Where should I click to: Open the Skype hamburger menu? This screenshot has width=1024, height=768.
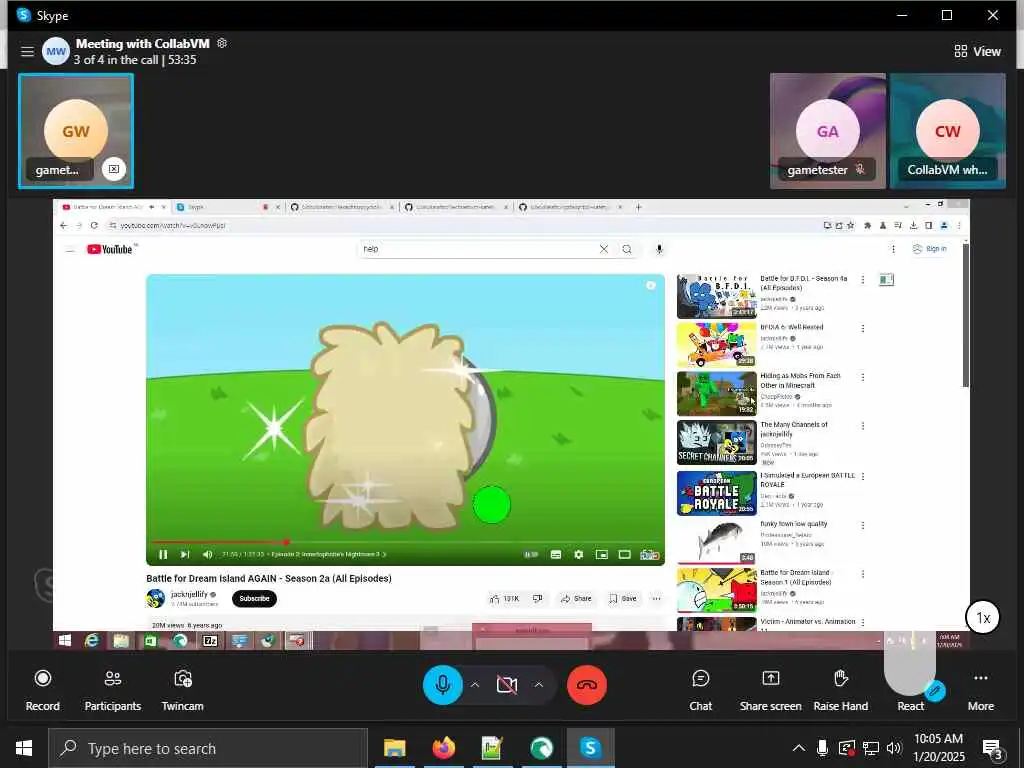(27, 51)
